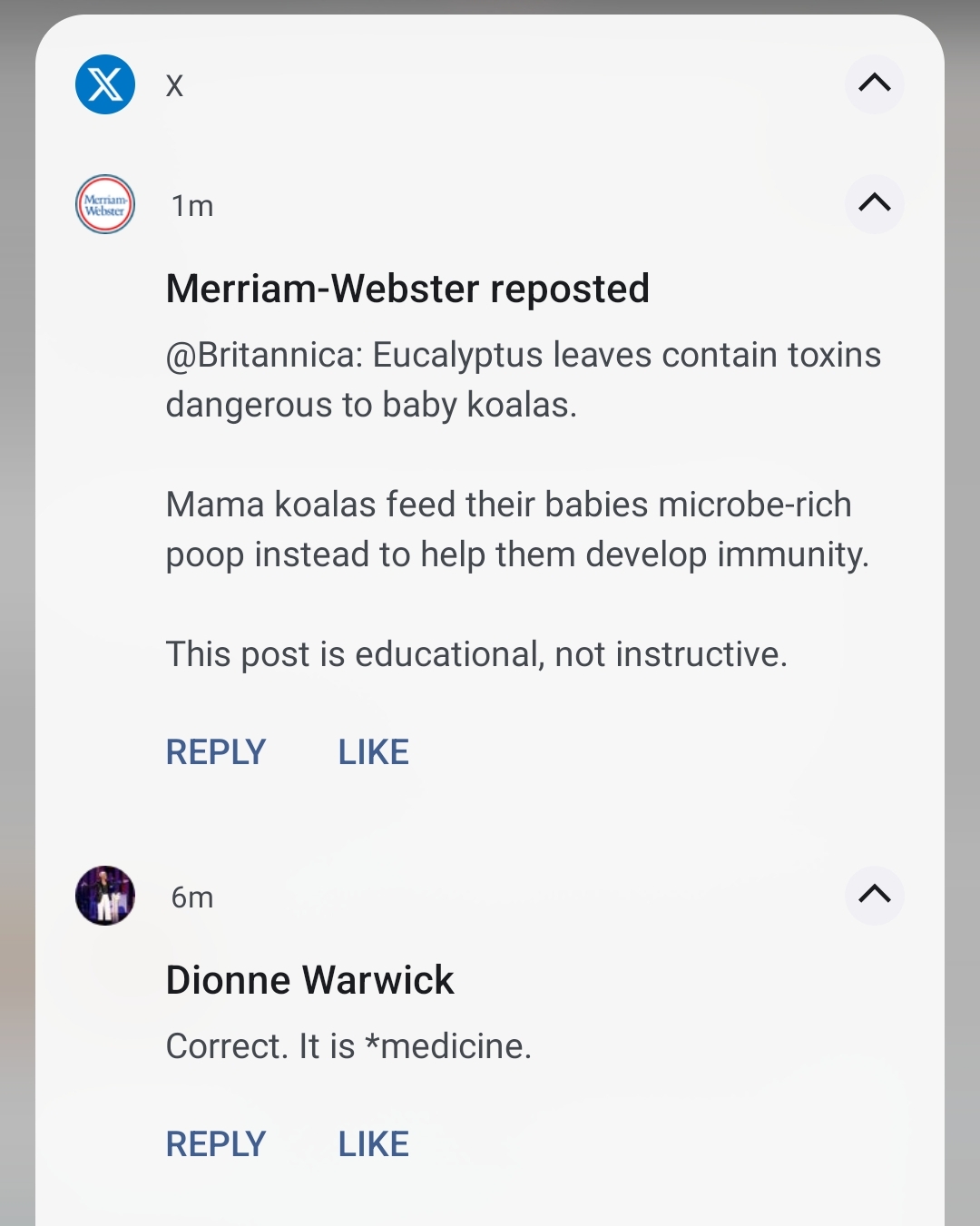Open the Dionne Warwick notification title
The width and height of the screenshot is (980, 1226).
pyautogui.click(x=309, y=980)
